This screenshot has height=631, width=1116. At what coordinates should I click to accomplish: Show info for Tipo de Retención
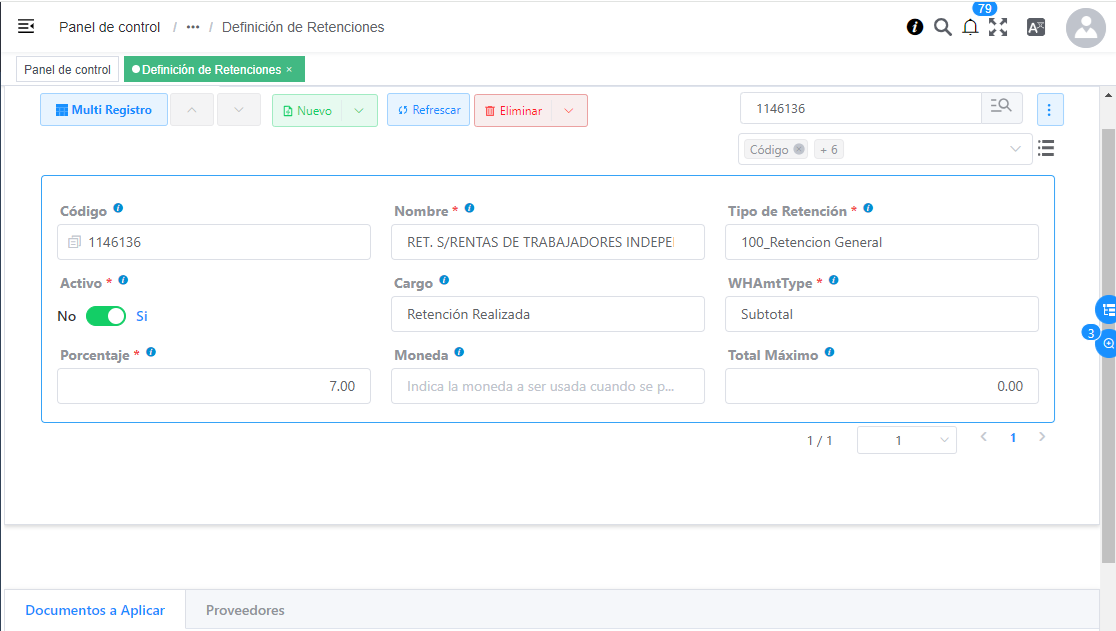pyautogui.click(x=868, y=208)
